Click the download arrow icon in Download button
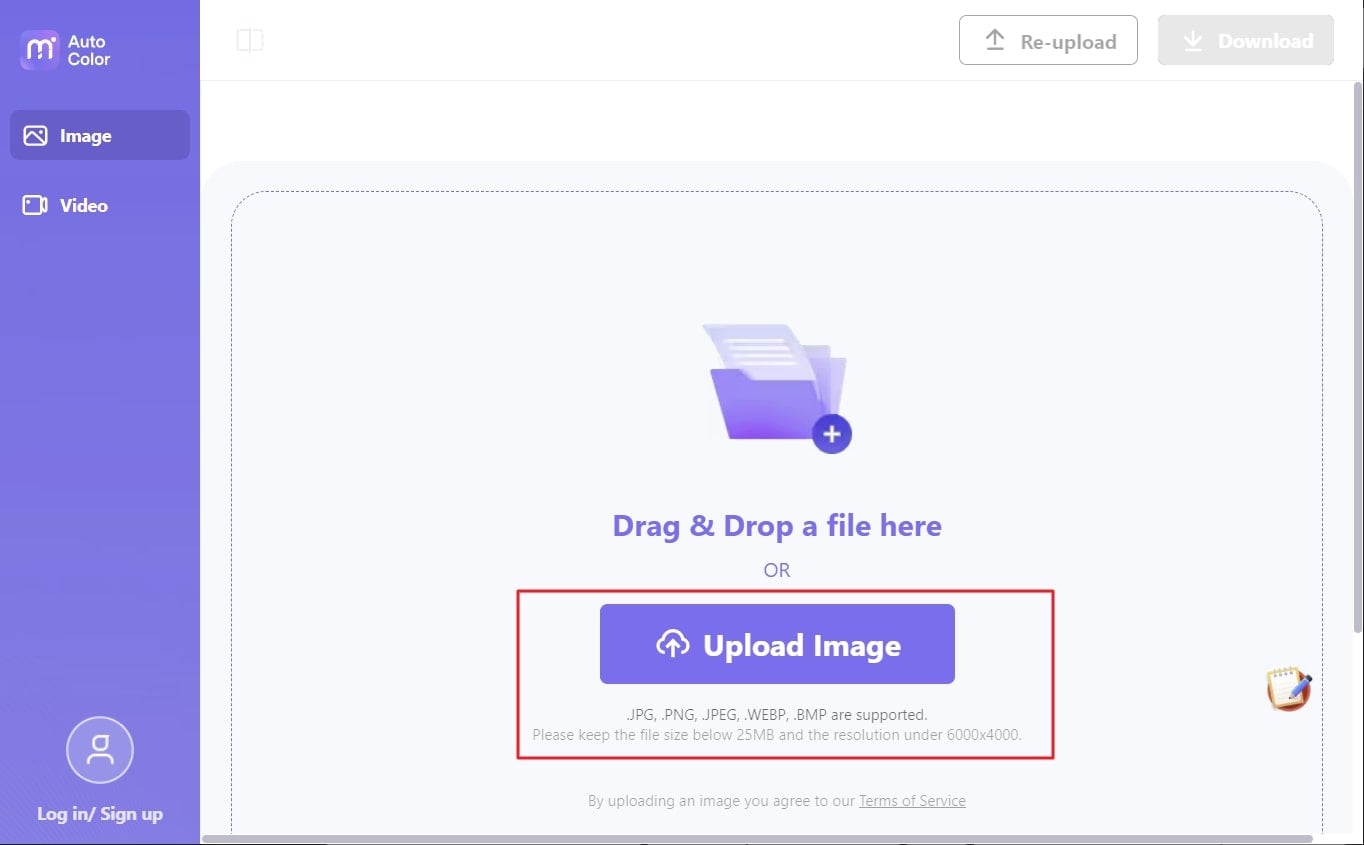The image size is (1364, 845). (x=1192, y=40)
